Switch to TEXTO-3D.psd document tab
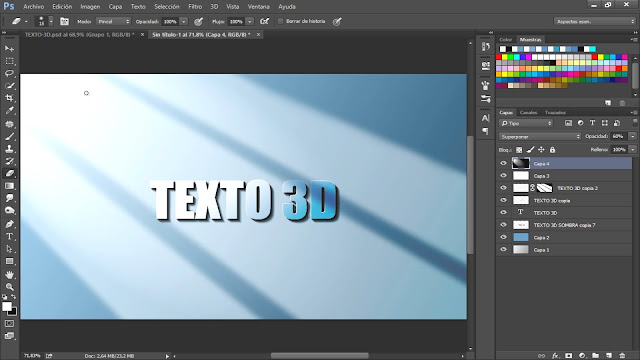The width and height of the screenshot is (640, 360). tap(80, 35)
